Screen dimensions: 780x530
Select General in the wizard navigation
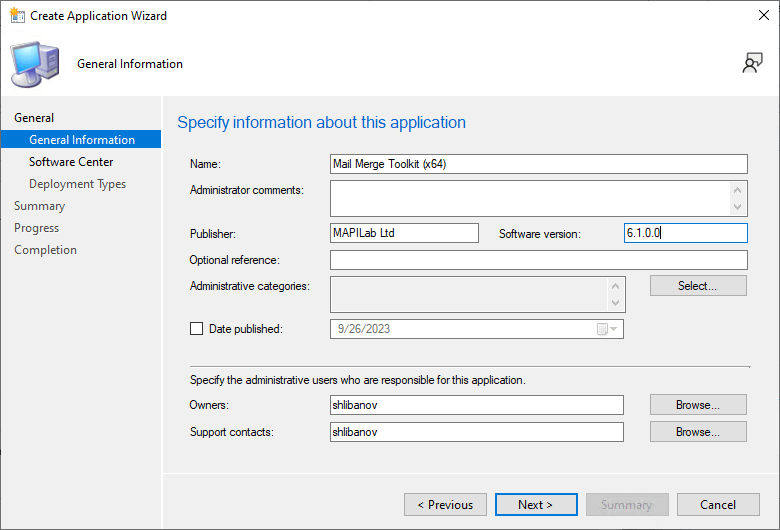[34, 118]
